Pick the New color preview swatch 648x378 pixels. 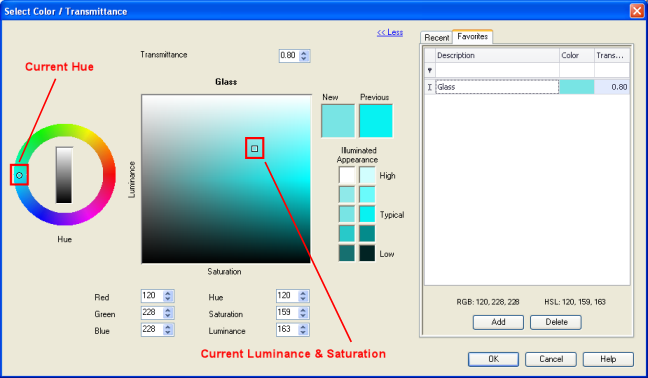coord(338,121)
